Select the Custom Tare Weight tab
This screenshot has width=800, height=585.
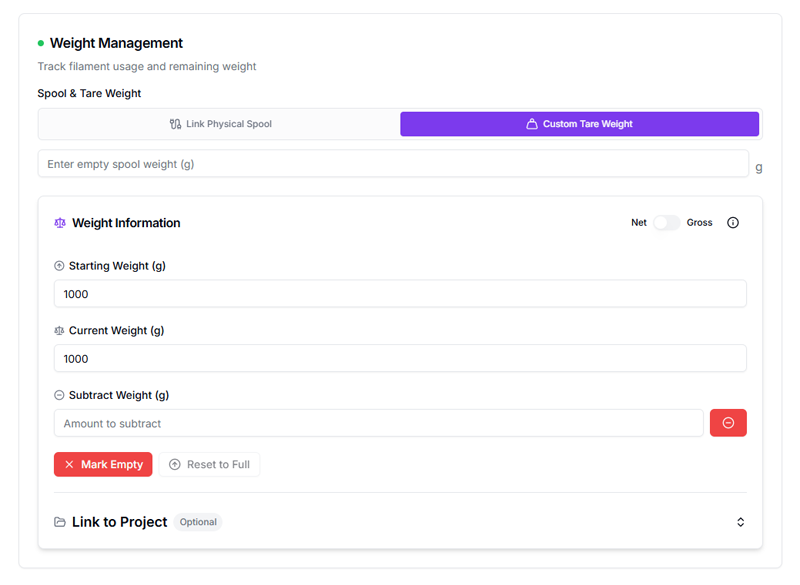580,124
